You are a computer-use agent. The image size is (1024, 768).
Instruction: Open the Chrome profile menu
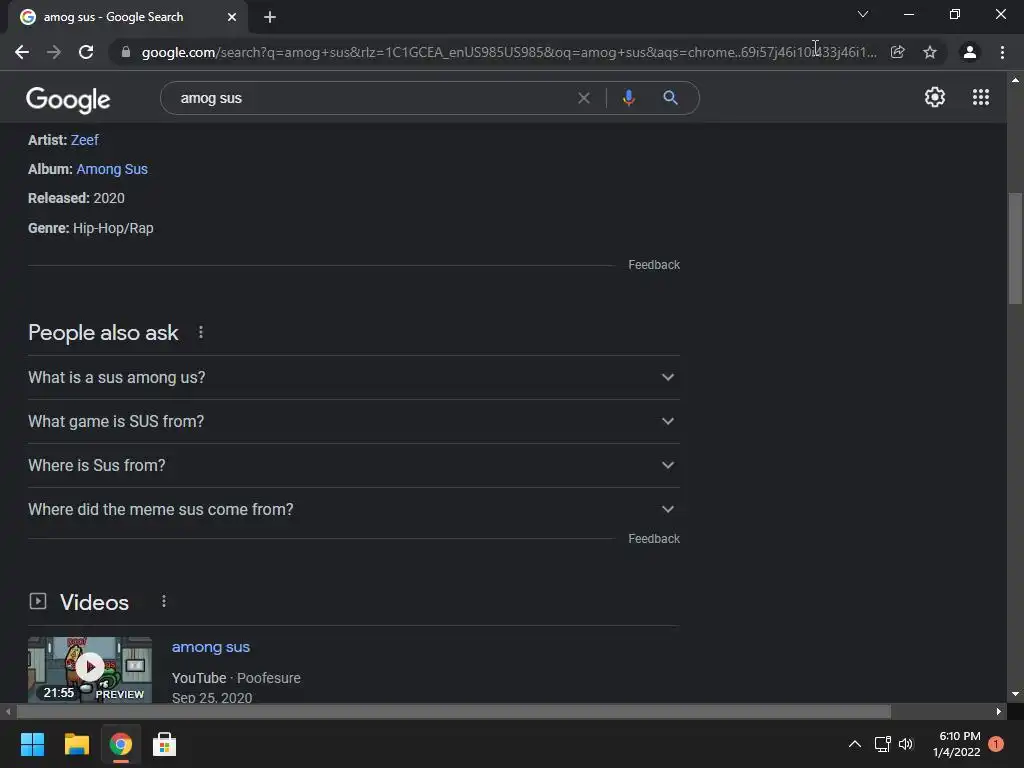coord(970,52)
